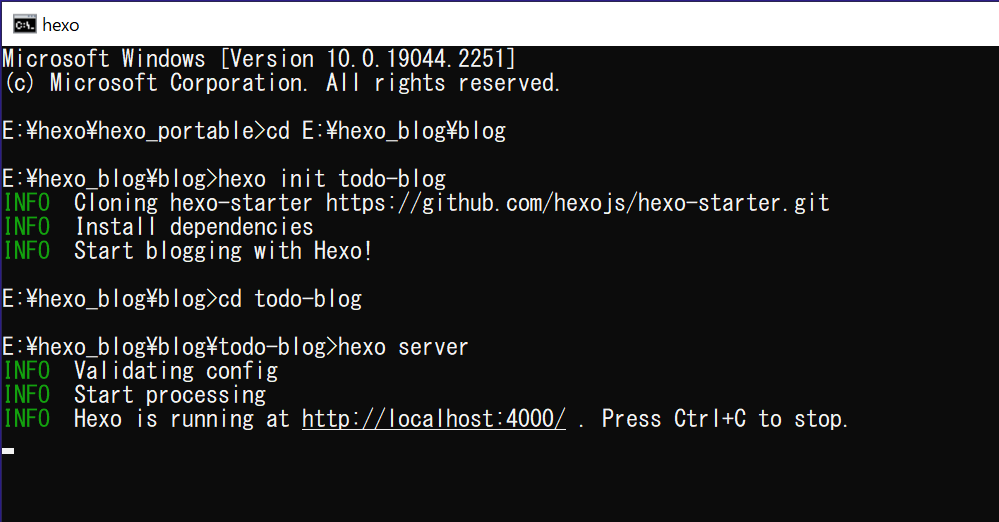Click the 'cd E:¥hexo_blog¥blog' command
The width and height of the screenshot is (999, 522).
(386, 131)
